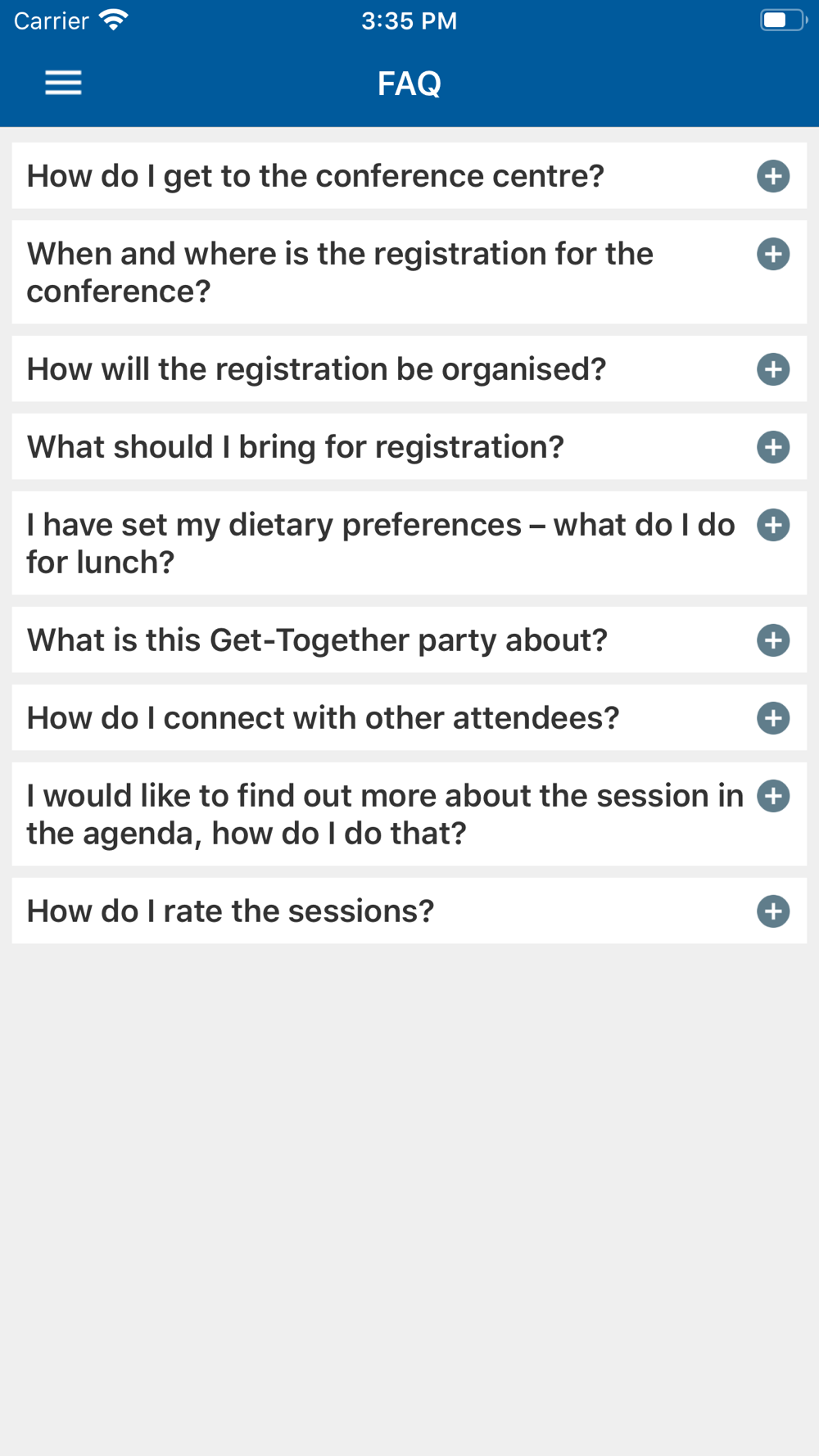Viewport: 819px width, 1456px height.
Task: Tap plus icon next to what to bring
Action: 773,447
